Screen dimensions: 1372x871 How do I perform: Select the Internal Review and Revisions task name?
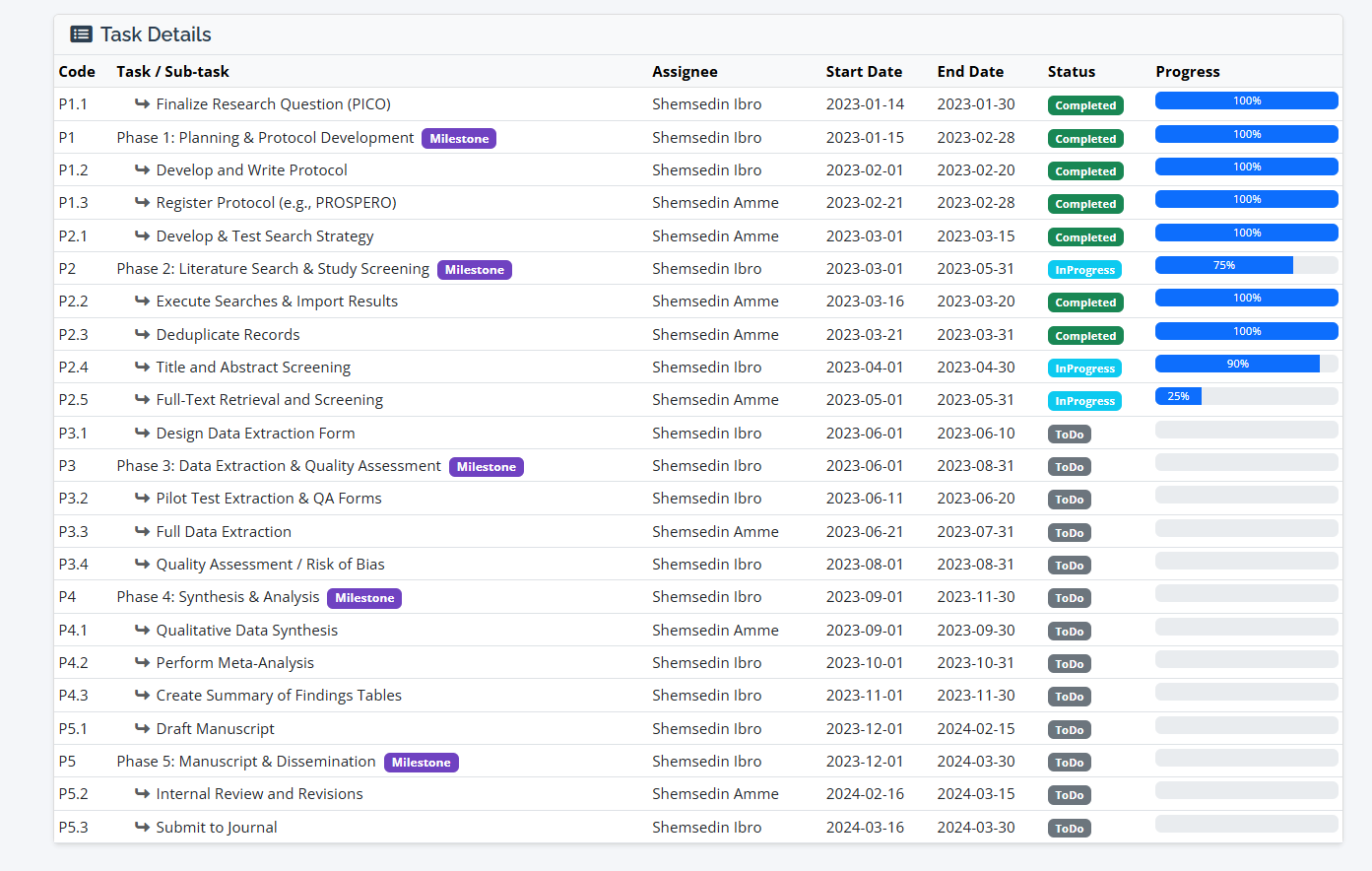click(259, 793)
